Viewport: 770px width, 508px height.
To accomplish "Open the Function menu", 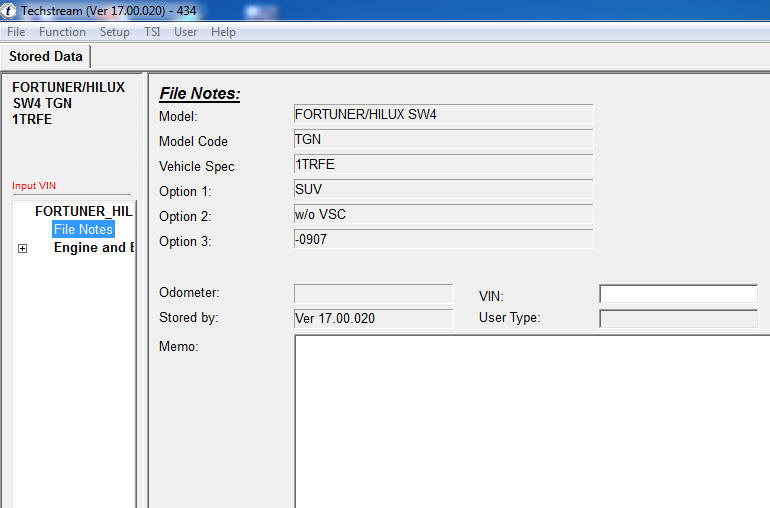I will click(62, 32).
